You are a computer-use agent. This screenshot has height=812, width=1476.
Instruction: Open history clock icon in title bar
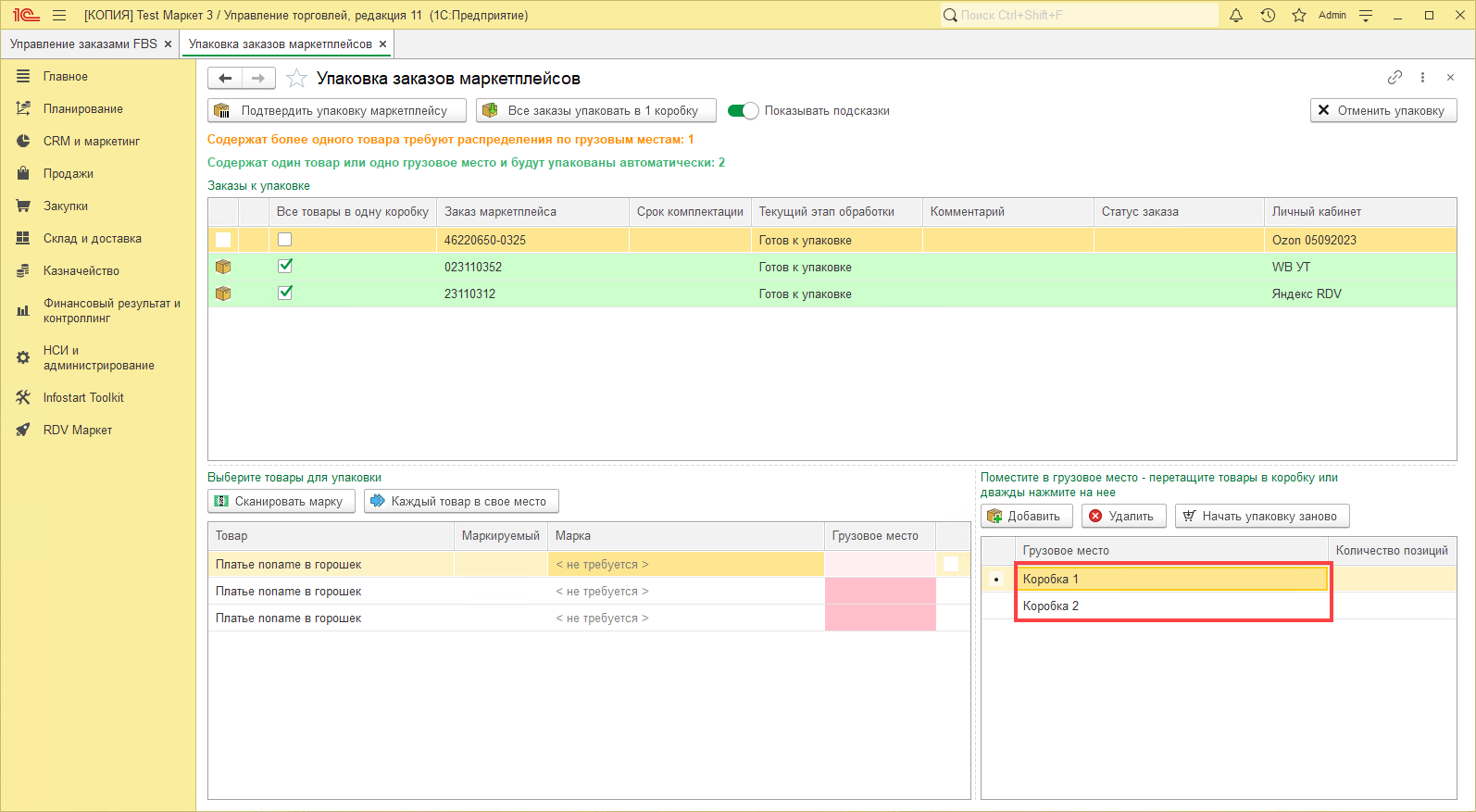coord(1268,15)
